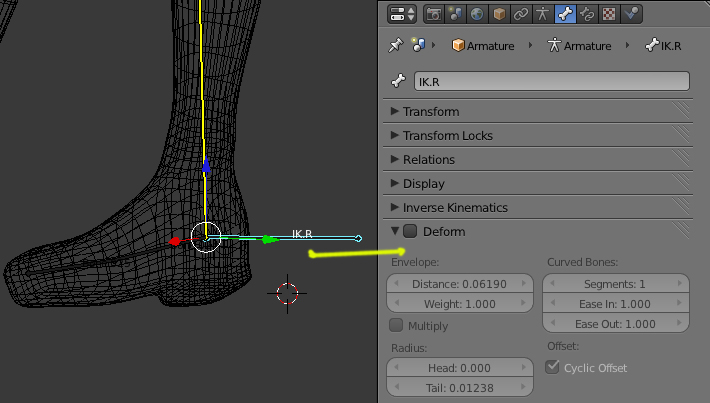This screenshot has width=710, height=403.
Task: Open the Texture checker tab
Action: tap(609, 14)
